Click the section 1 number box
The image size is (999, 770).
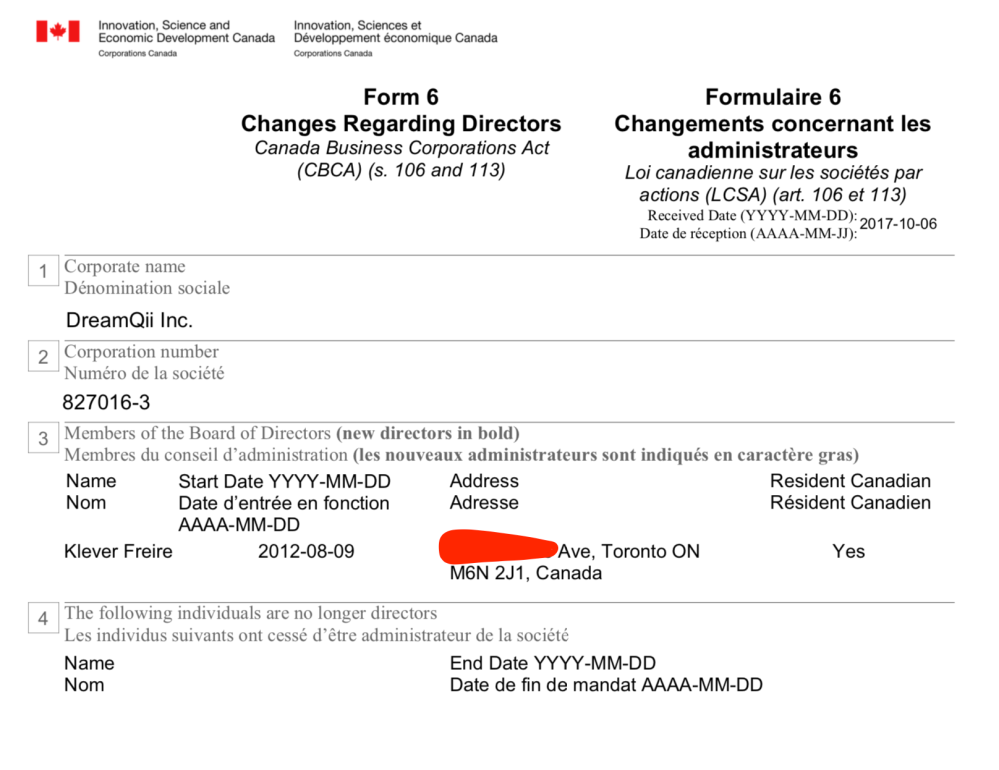(x=43, y=271)
